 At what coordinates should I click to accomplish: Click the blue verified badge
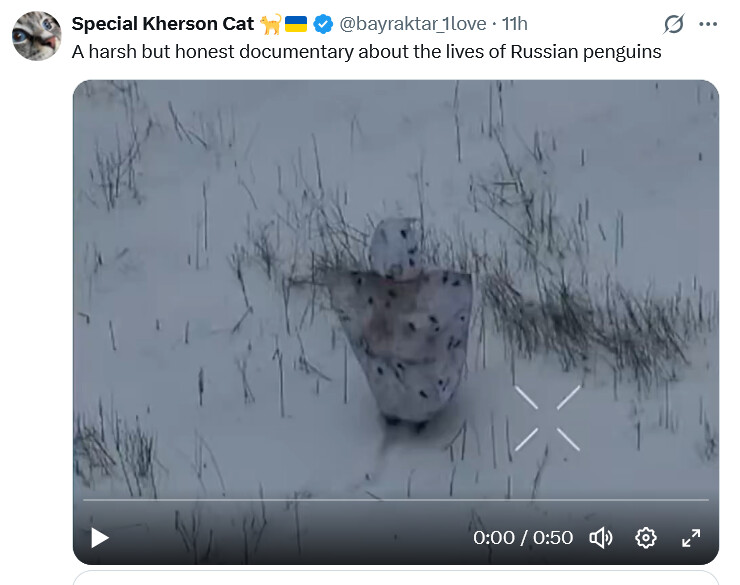point(324,23)
